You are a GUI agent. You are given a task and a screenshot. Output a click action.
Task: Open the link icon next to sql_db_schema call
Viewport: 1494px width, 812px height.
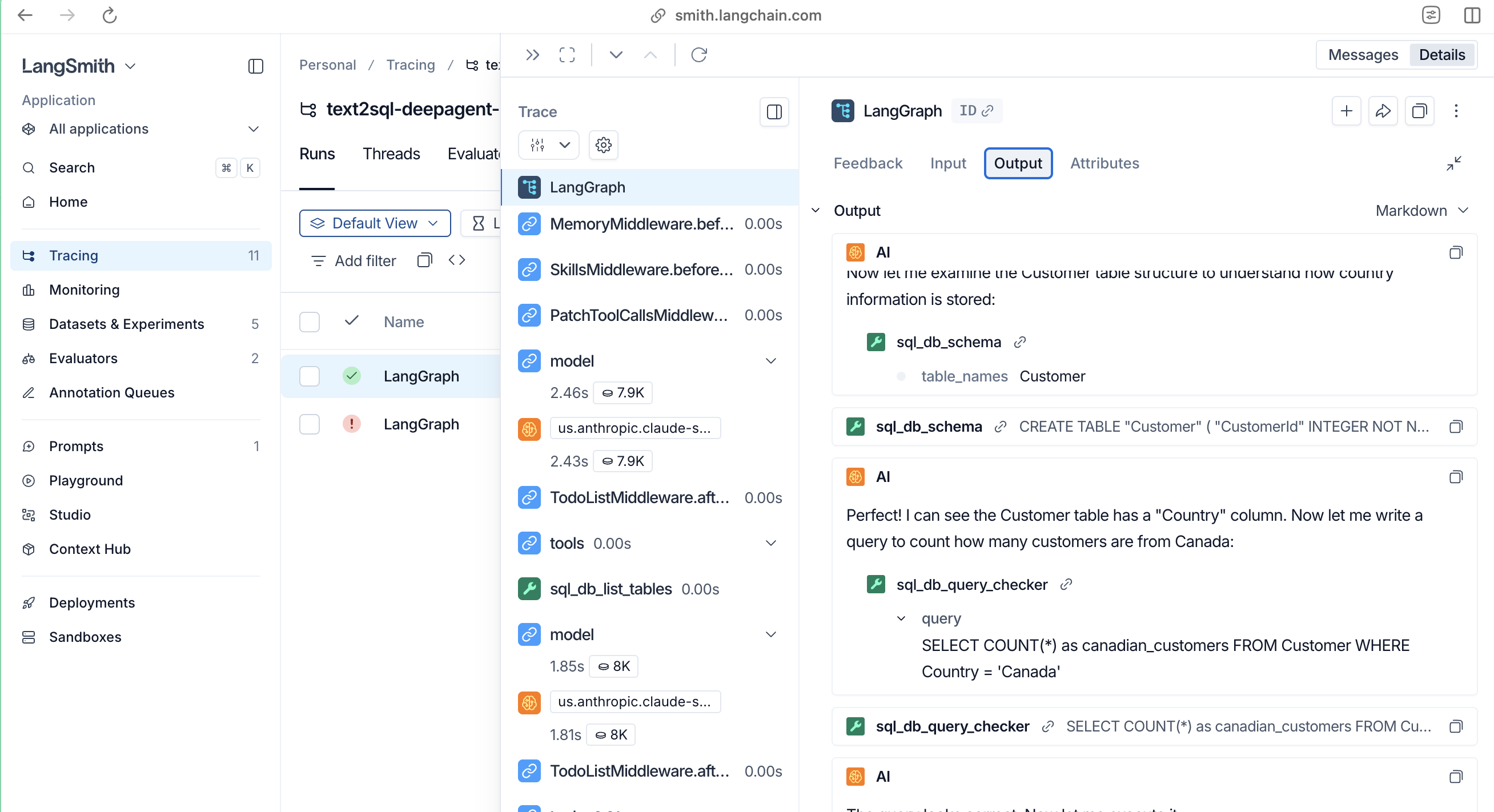[1019, 342]
